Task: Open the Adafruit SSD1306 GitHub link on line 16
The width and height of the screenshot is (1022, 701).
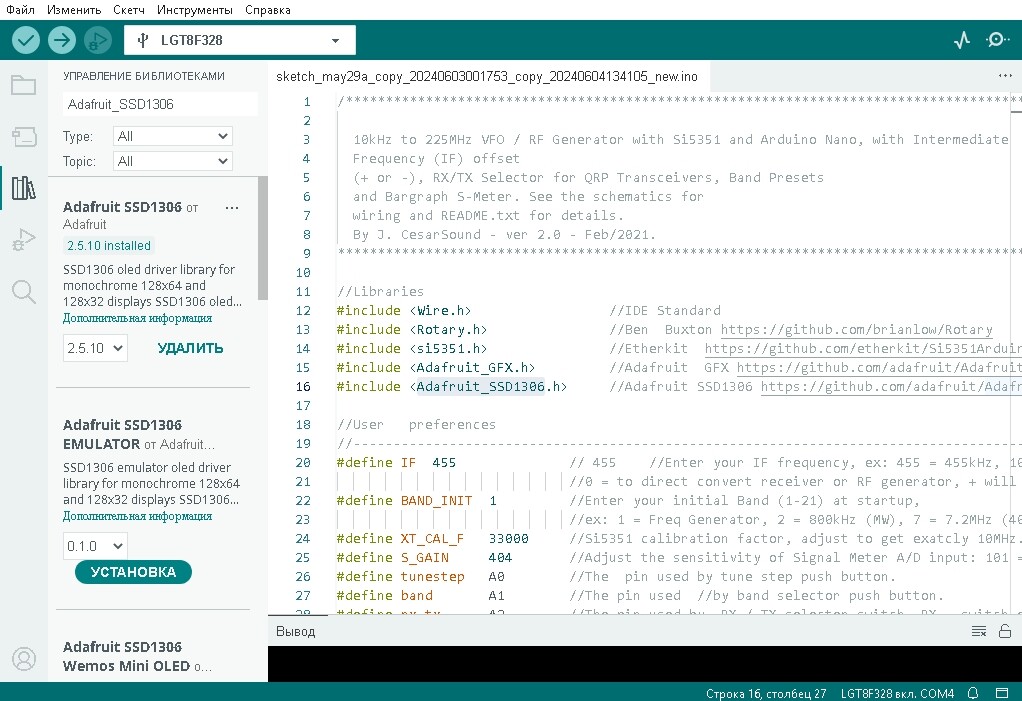Action: tap(891, 386)
